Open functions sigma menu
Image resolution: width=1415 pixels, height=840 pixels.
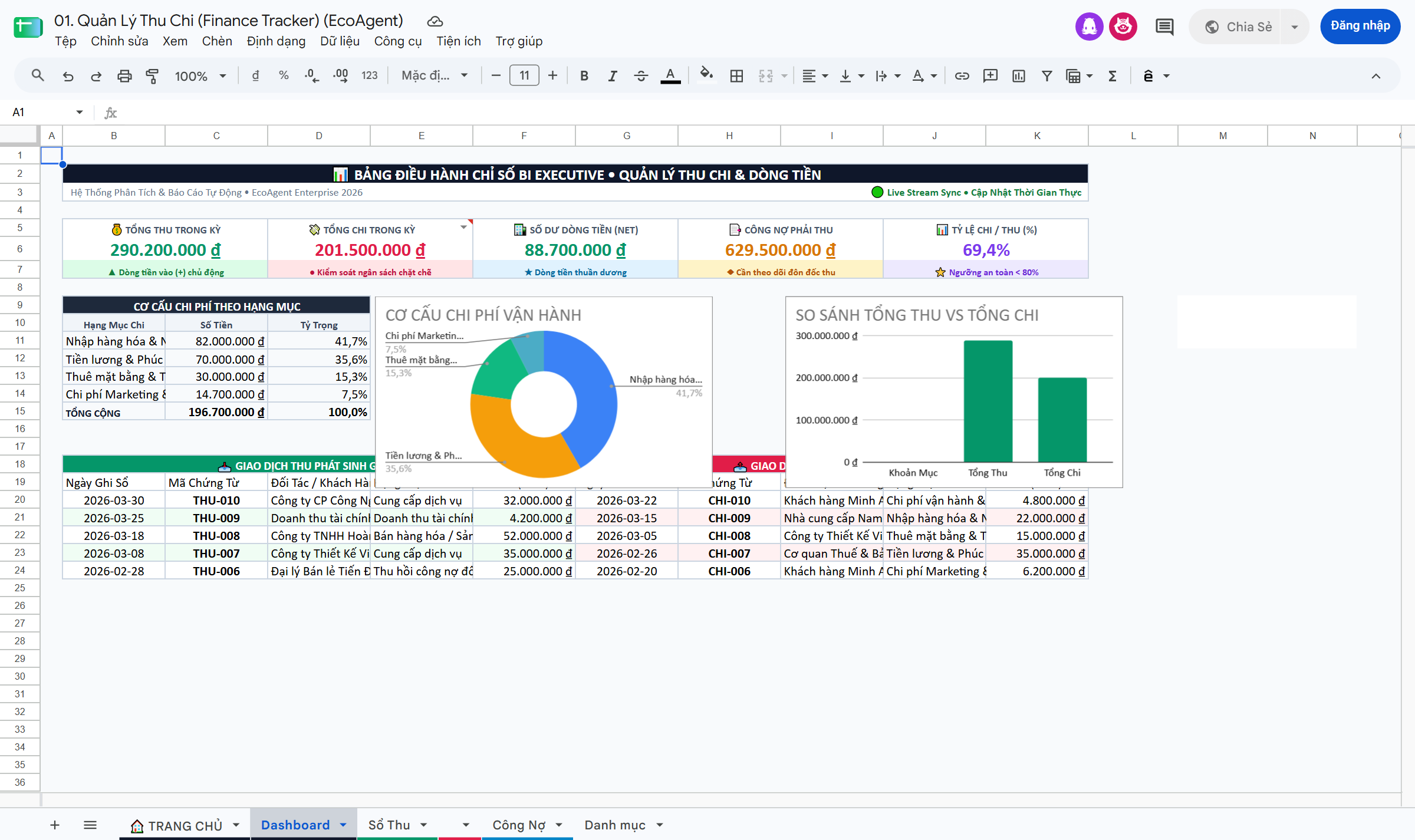1113,76
